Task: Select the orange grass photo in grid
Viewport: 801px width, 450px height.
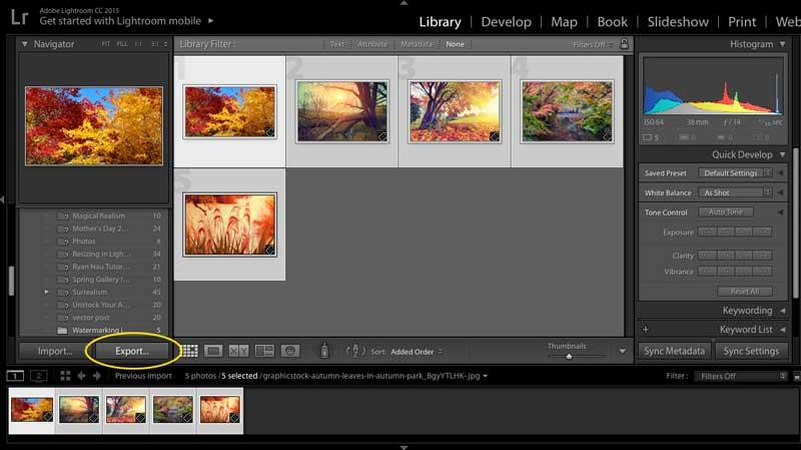Action: point(230,224)
